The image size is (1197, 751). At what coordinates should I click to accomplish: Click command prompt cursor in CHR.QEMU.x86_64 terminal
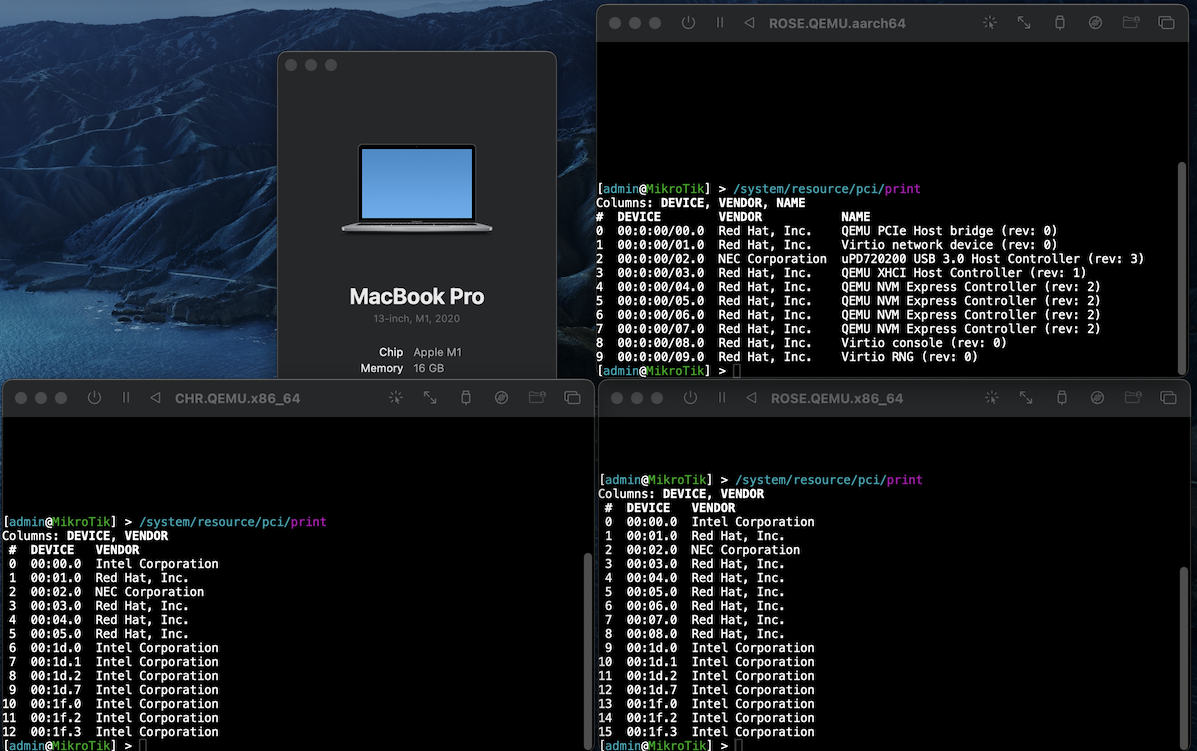coord(143,746)
